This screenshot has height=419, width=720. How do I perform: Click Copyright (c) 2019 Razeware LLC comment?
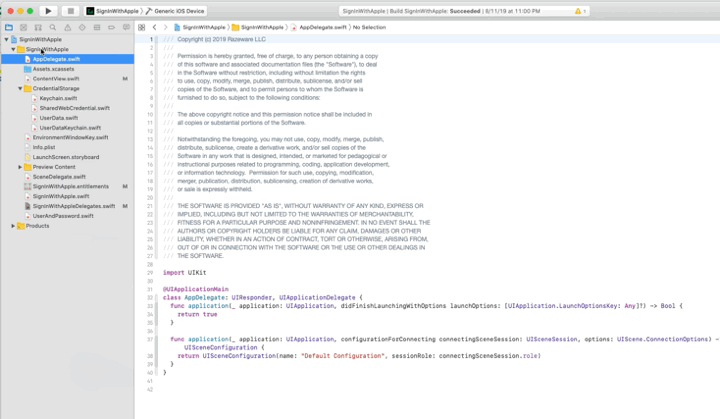221,40
